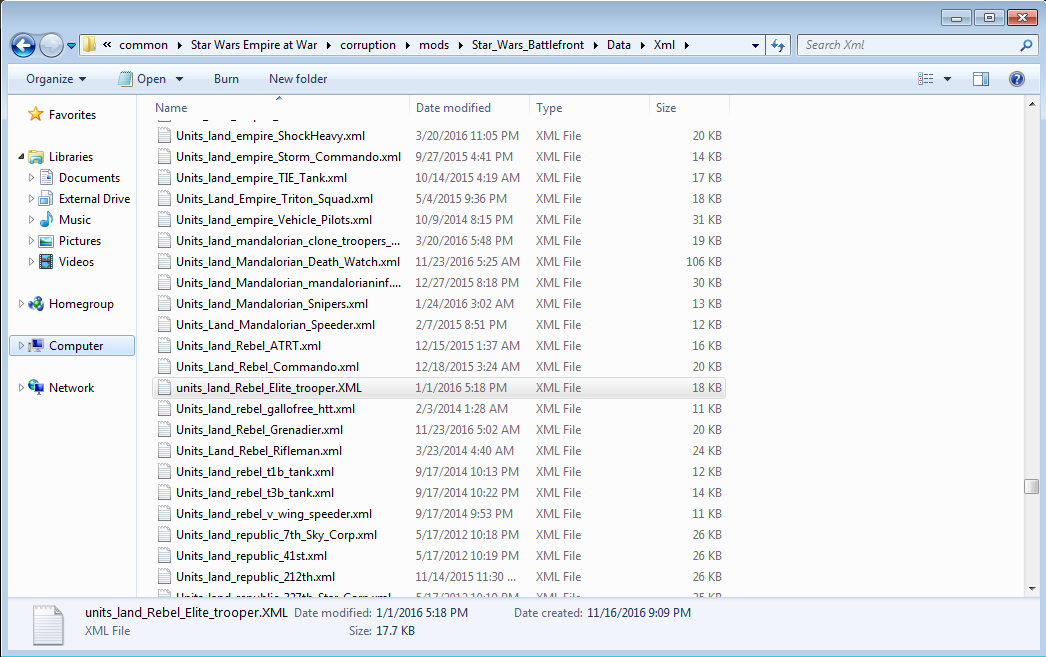Click the Forward navigation arrow
This screenshot has width=1046, height=657.
[x=51, y=45]
